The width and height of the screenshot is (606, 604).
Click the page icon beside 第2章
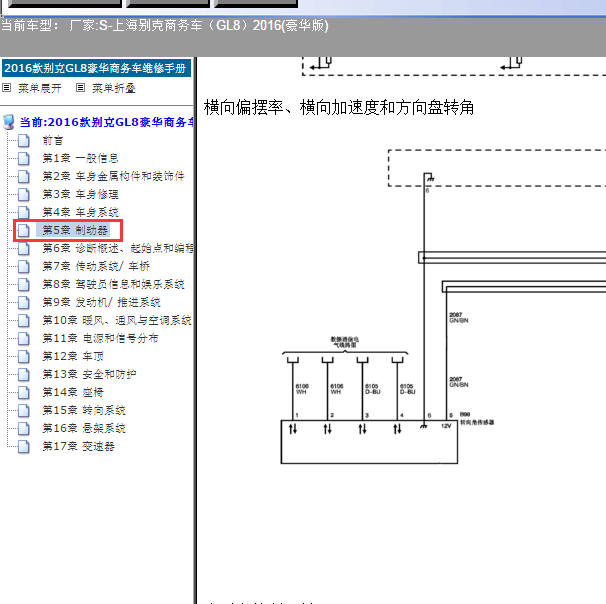pos(24,177)
